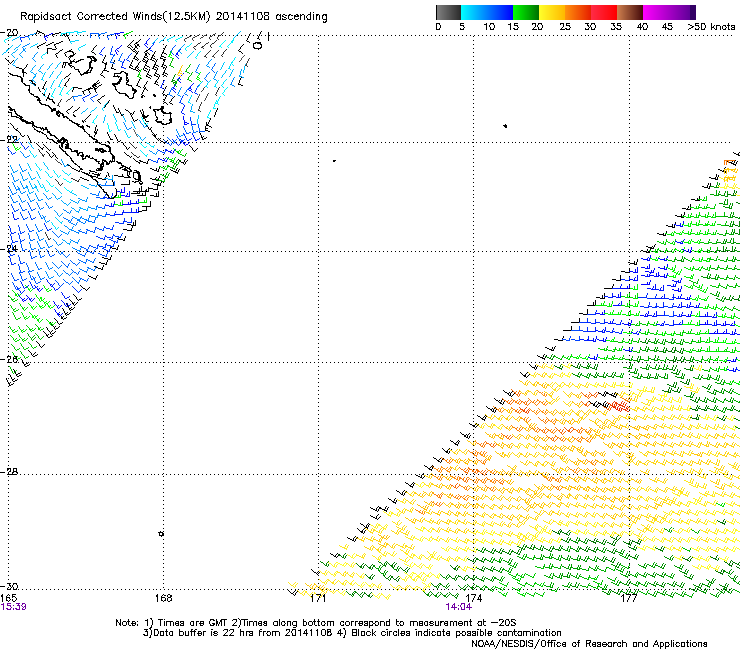Click the small island marker near 168, -29
The width and height of the screenshot is (740, 650).
pos(161,533)
